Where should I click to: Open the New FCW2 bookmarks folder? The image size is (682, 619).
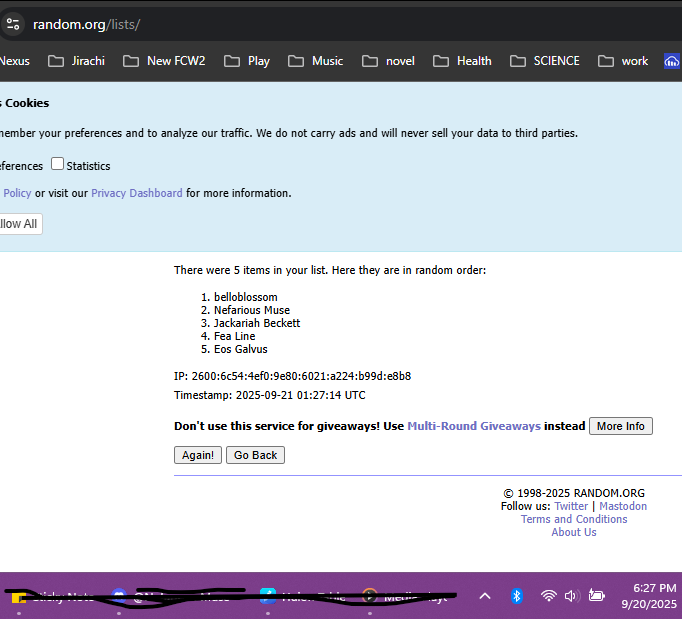164,61
